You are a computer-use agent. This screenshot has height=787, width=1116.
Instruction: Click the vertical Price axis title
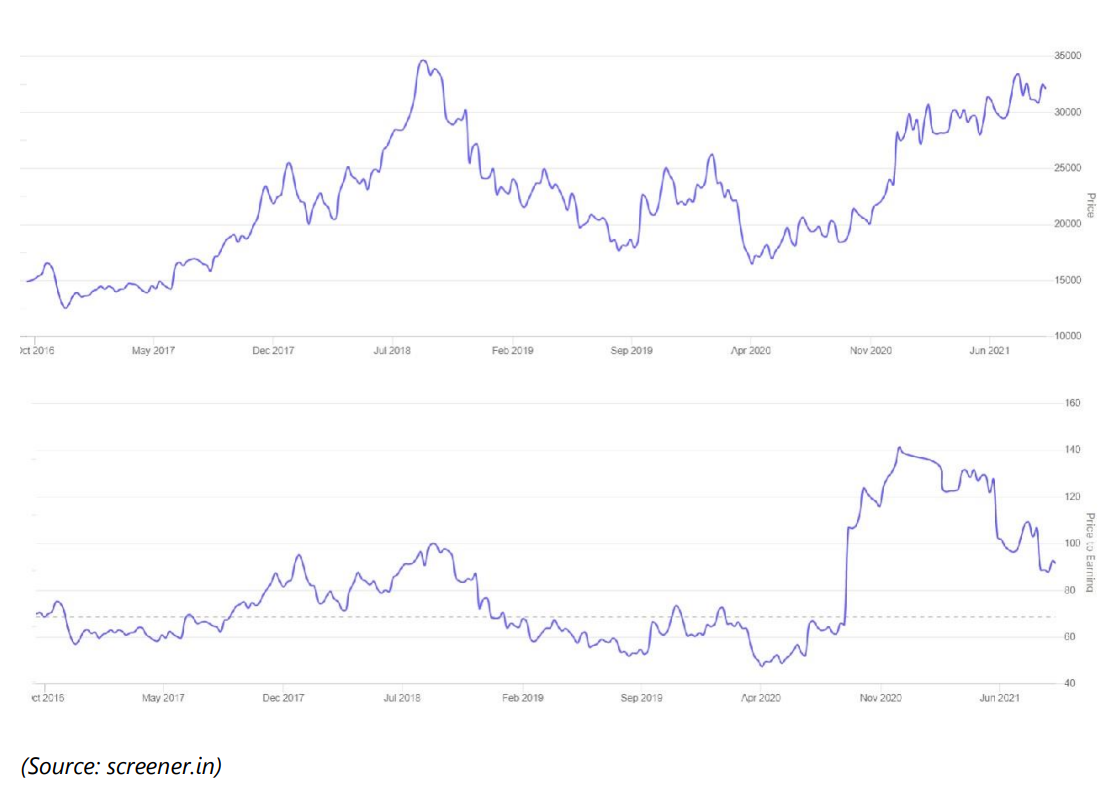click(x=1090, y=205)
